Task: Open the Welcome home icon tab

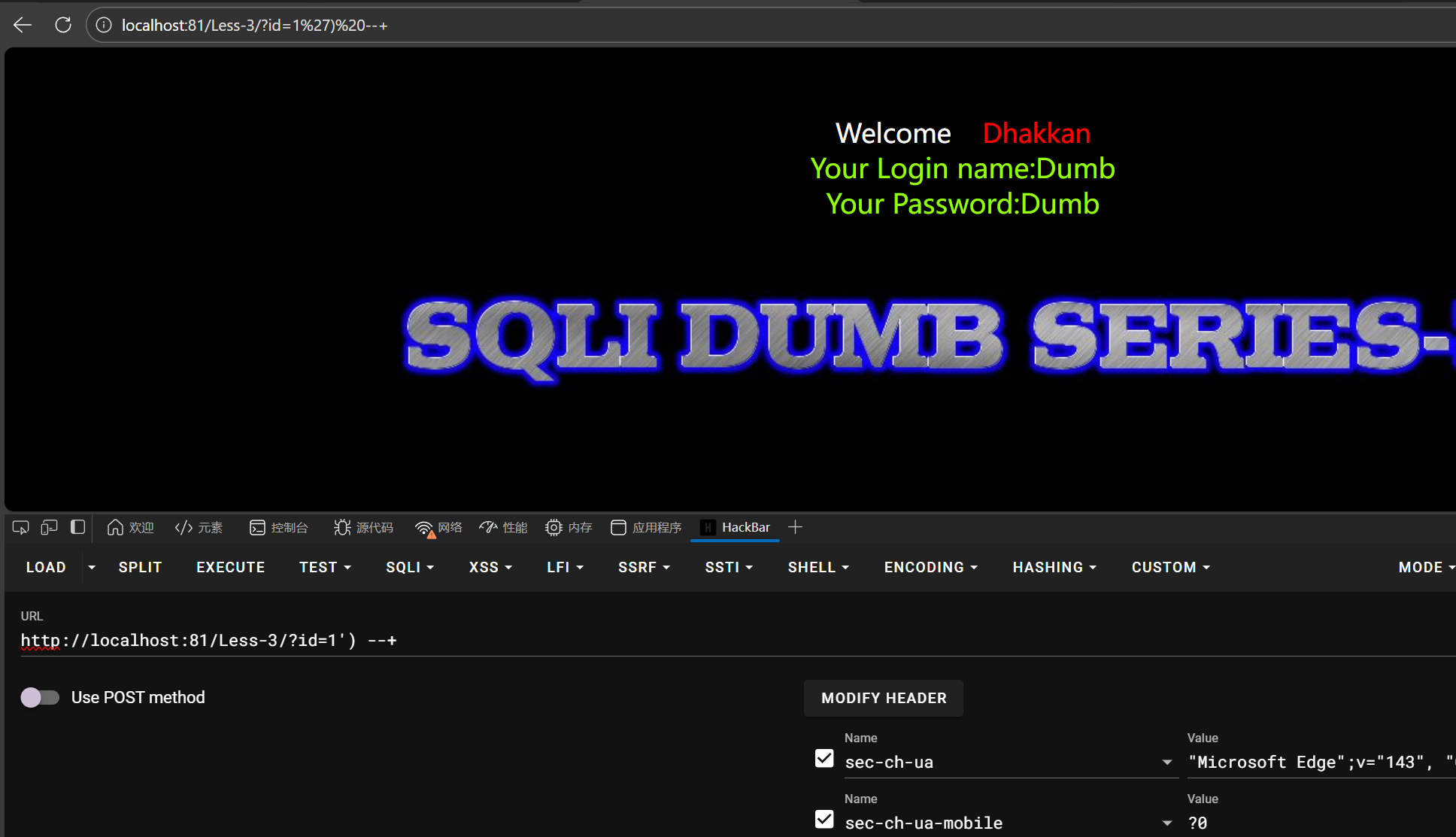Action: (130, 527)
